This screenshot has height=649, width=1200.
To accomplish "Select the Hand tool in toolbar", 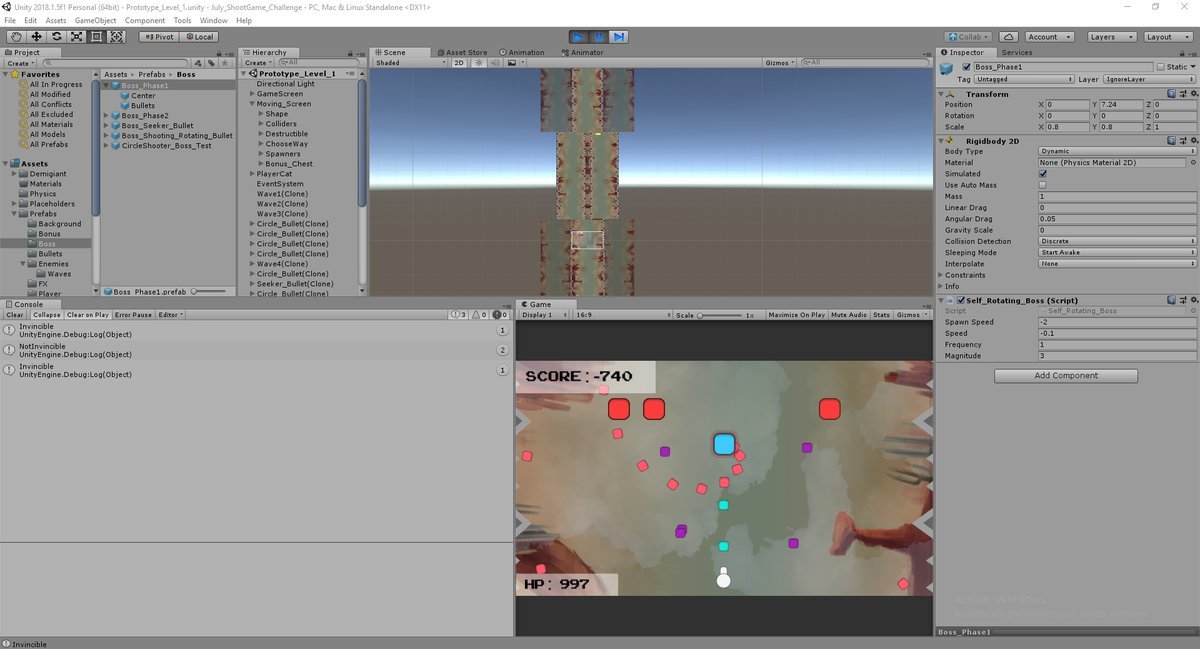I will pos(15,37).
